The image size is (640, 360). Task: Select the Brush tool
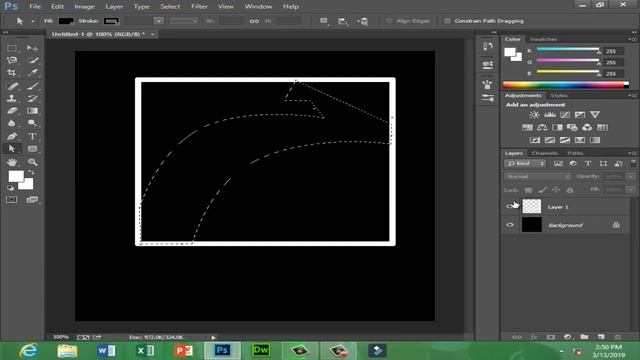32,86
